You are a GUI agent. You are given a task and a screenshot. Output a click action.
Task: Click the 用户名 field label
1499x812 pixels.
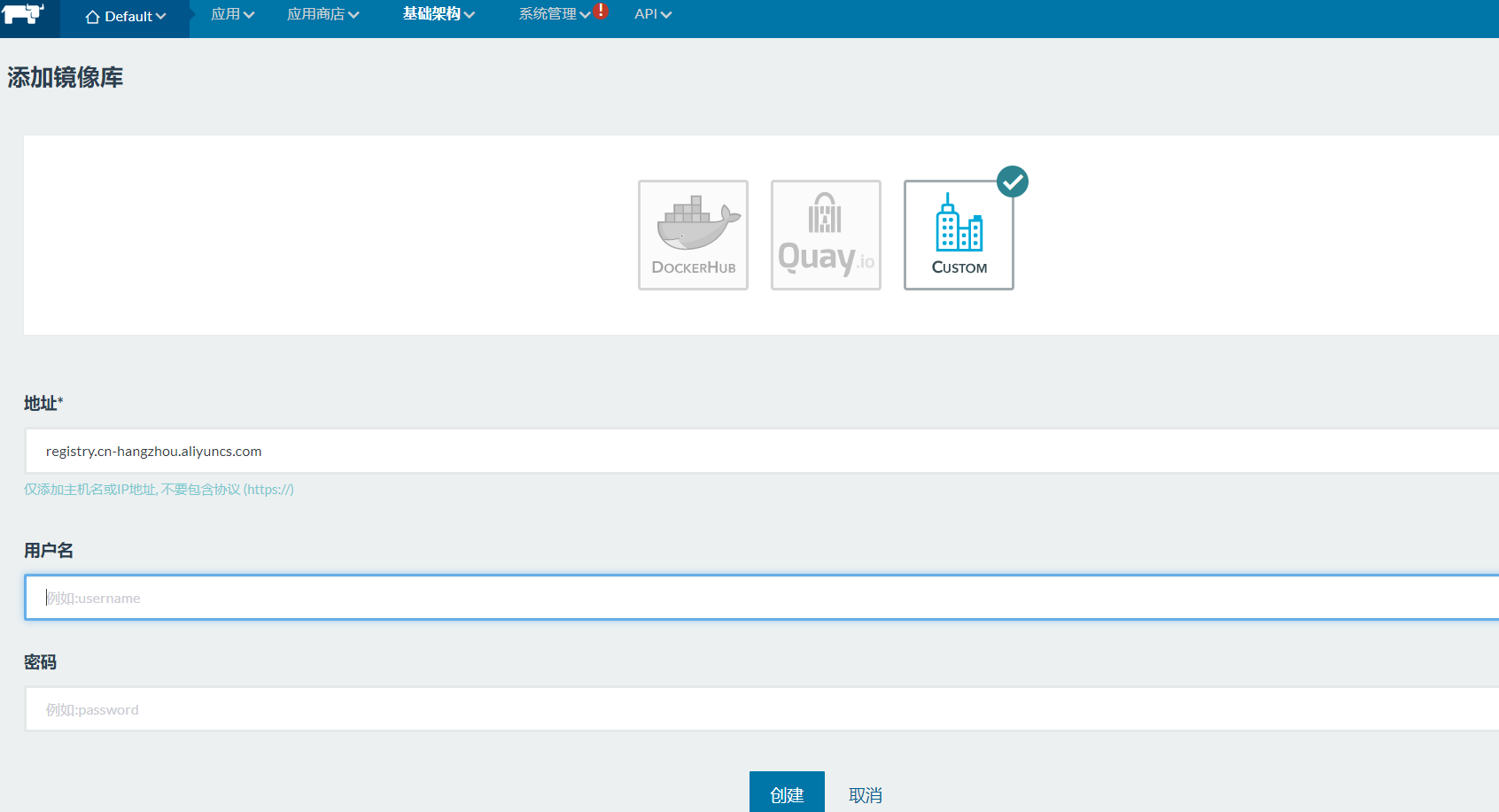click(49, 551)
